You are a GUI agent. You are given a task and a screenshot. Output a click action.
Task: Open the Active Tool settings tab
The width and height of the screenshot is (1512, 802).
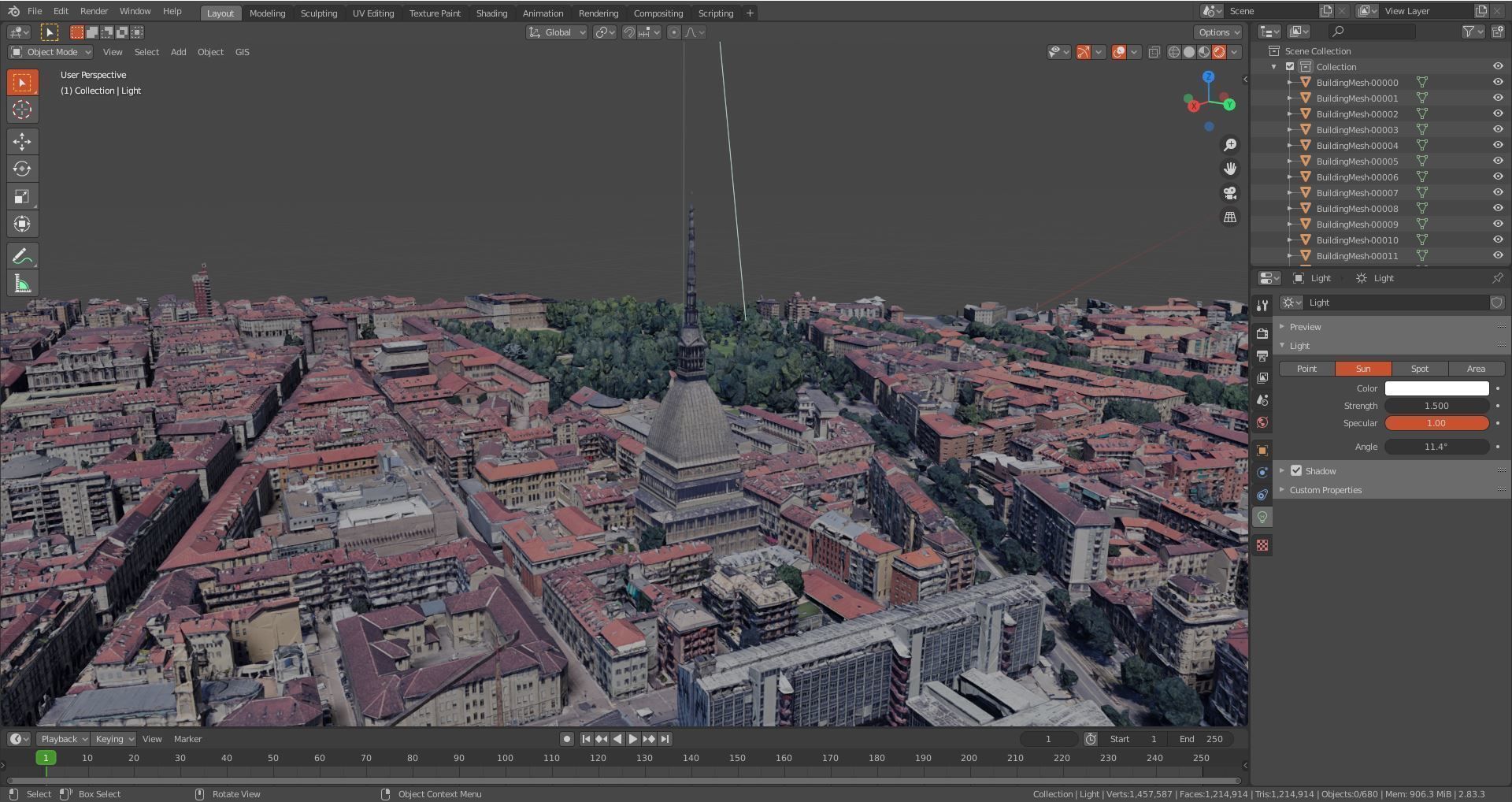tap(1262, 306)
